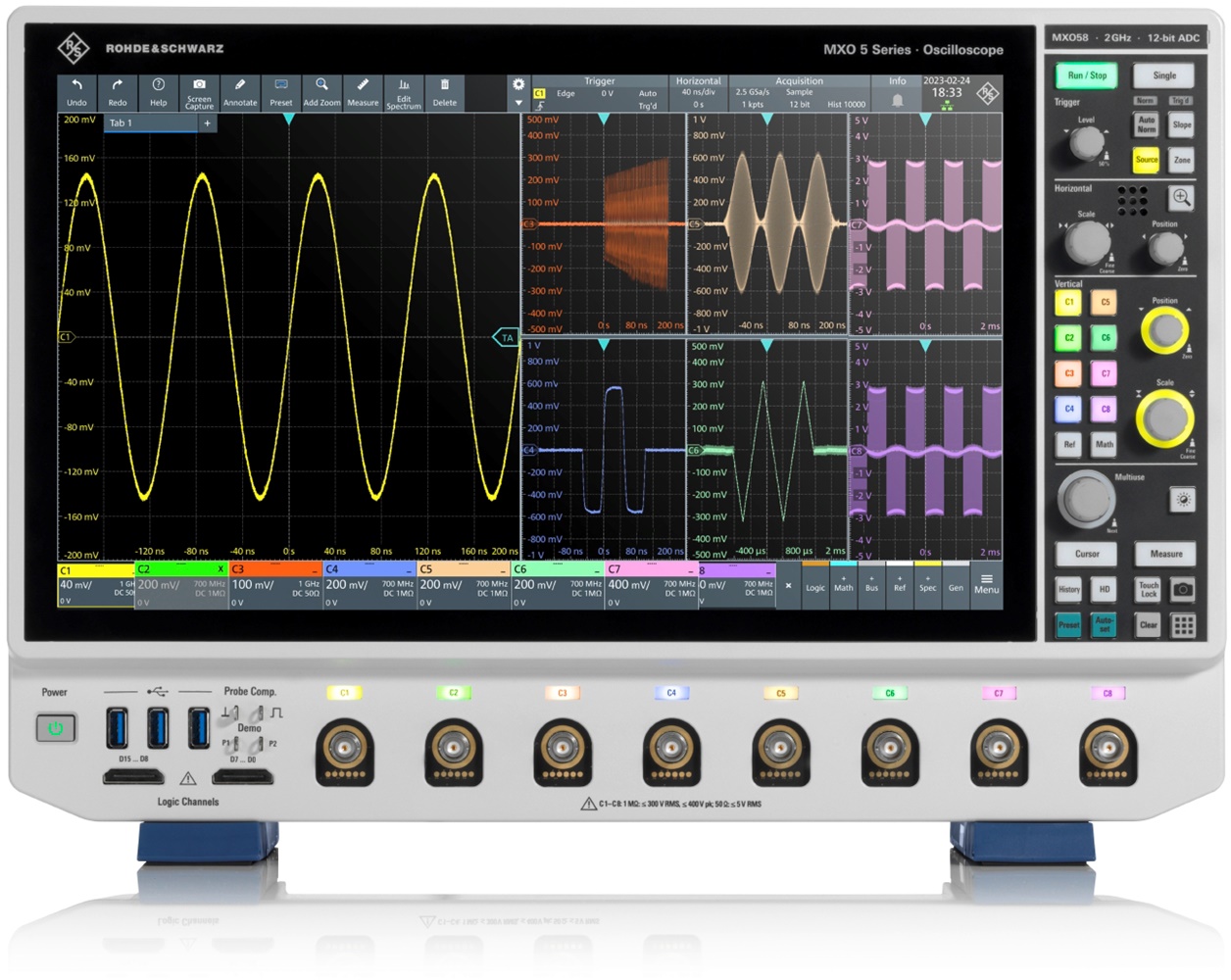Viewport: 1231px width, 980px height.
Task: Tap the network status icon under the clock
Action: [947, 106]
